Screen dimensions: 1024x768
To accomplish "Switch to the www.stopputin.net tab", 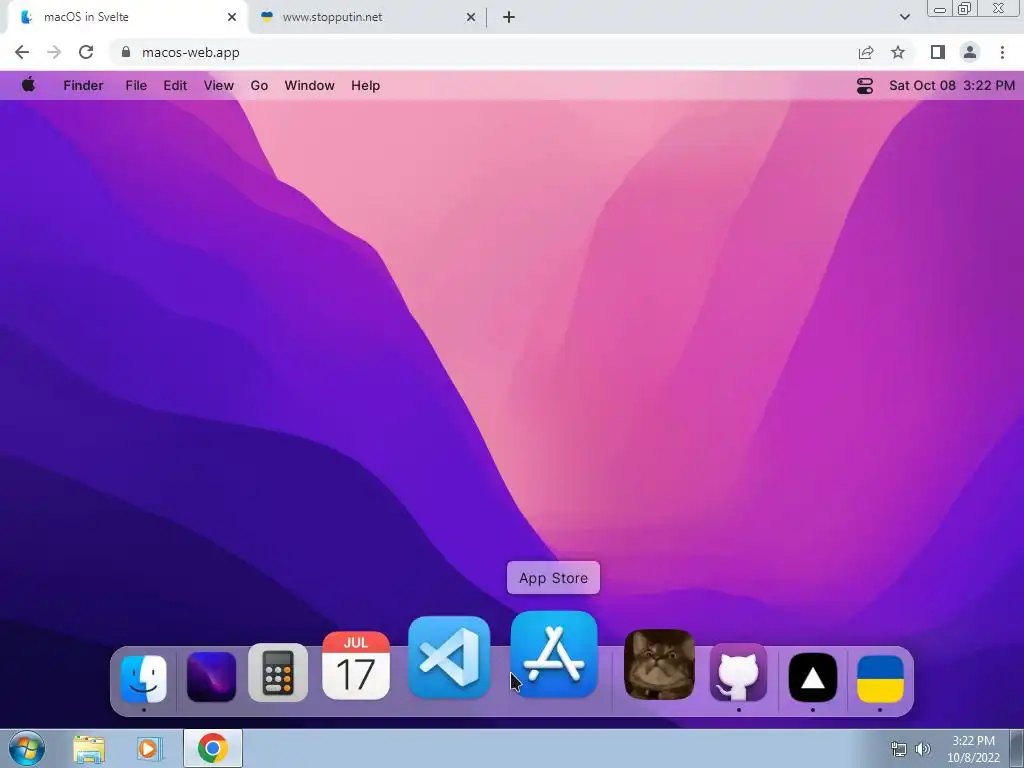I will point(366,18).
